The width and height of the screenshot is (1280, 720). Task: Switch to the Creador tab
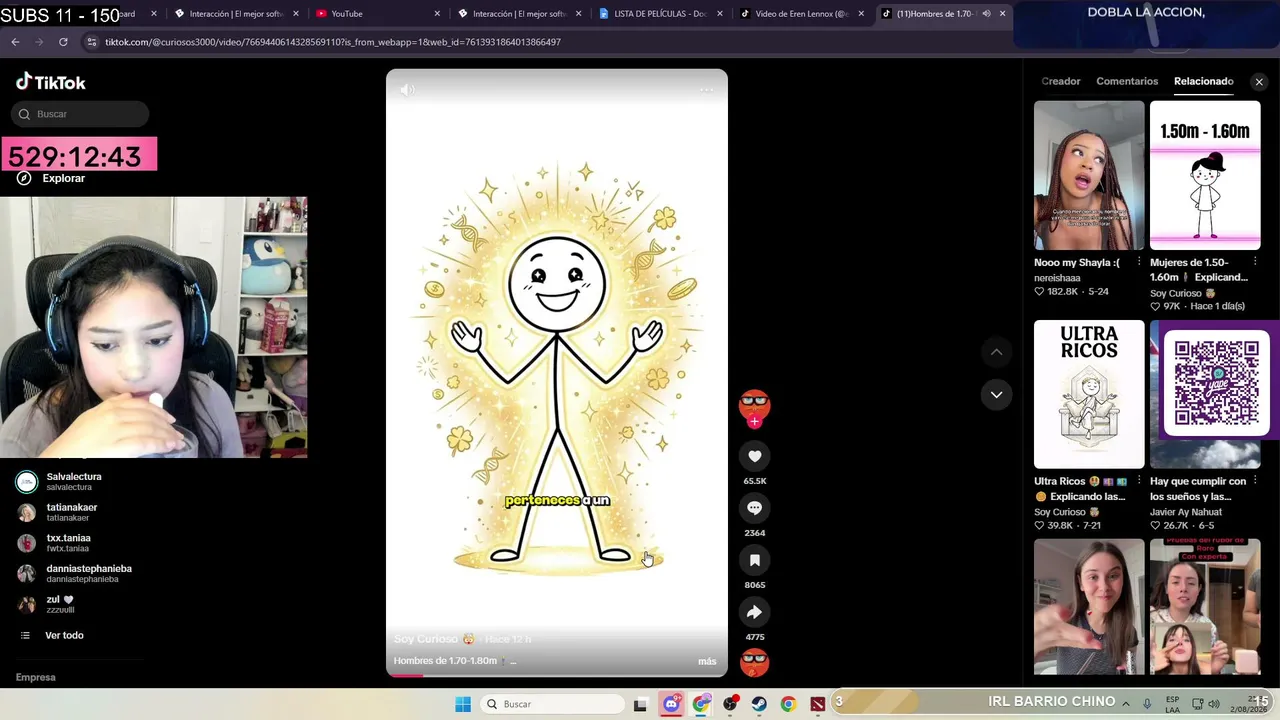[1061, 81]
